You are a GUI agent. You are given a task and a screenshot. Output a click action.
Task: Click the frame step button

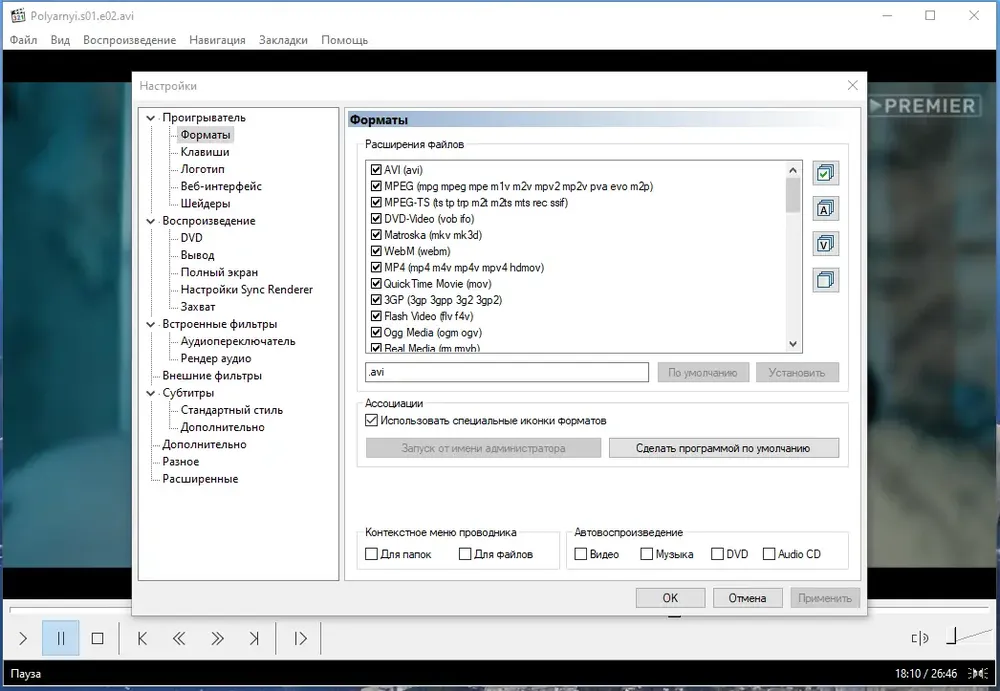coord(300,638)
